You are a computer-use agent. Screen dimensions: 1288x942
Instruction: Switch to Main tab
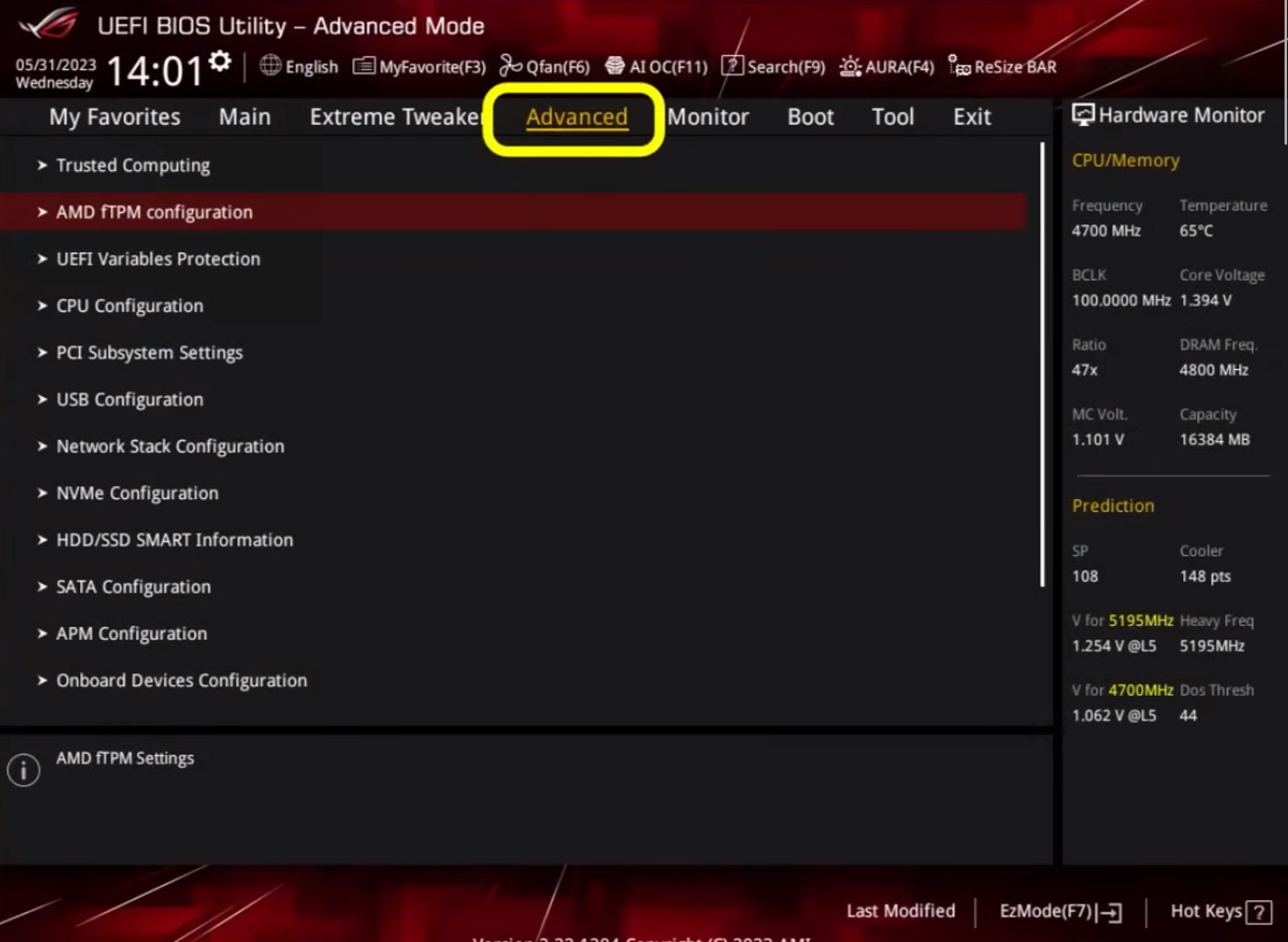pyautogui.click(x=245, y=117)
